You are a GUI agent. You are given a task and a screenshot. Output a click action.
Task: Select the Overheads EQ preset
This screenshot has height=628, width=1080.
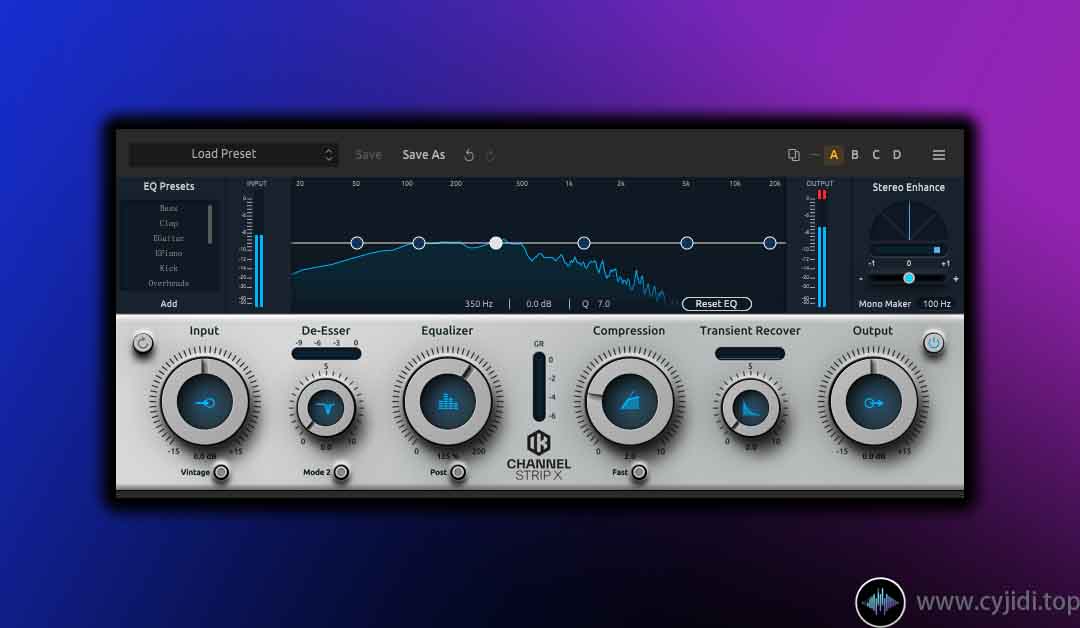(x=169, y=283)
